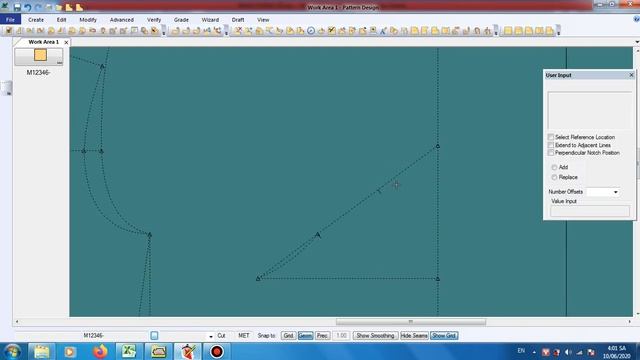Open the Verify menu
Image resolution: width=640 pixels, height=360 pixels.
pos(154,19)
